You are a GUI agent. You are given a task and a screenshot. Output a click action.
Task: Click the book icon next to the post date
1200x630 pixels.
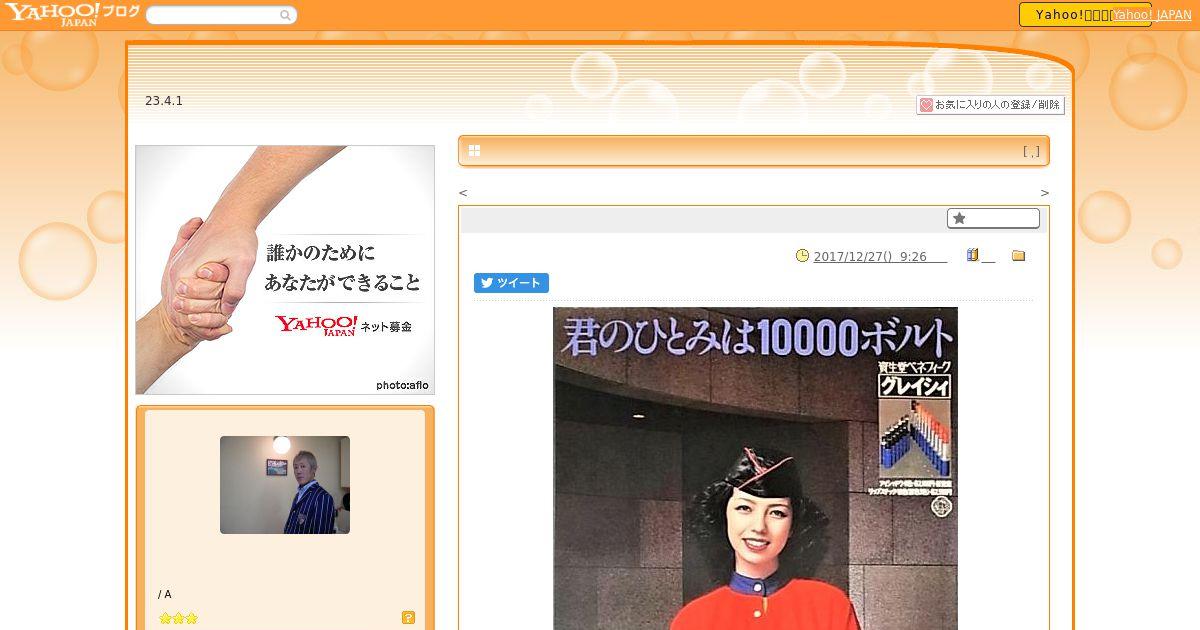[972, 255]
